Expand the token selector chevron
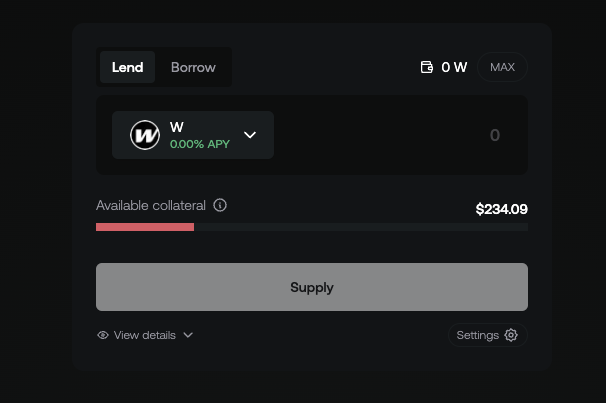 [x=250, y=135]
